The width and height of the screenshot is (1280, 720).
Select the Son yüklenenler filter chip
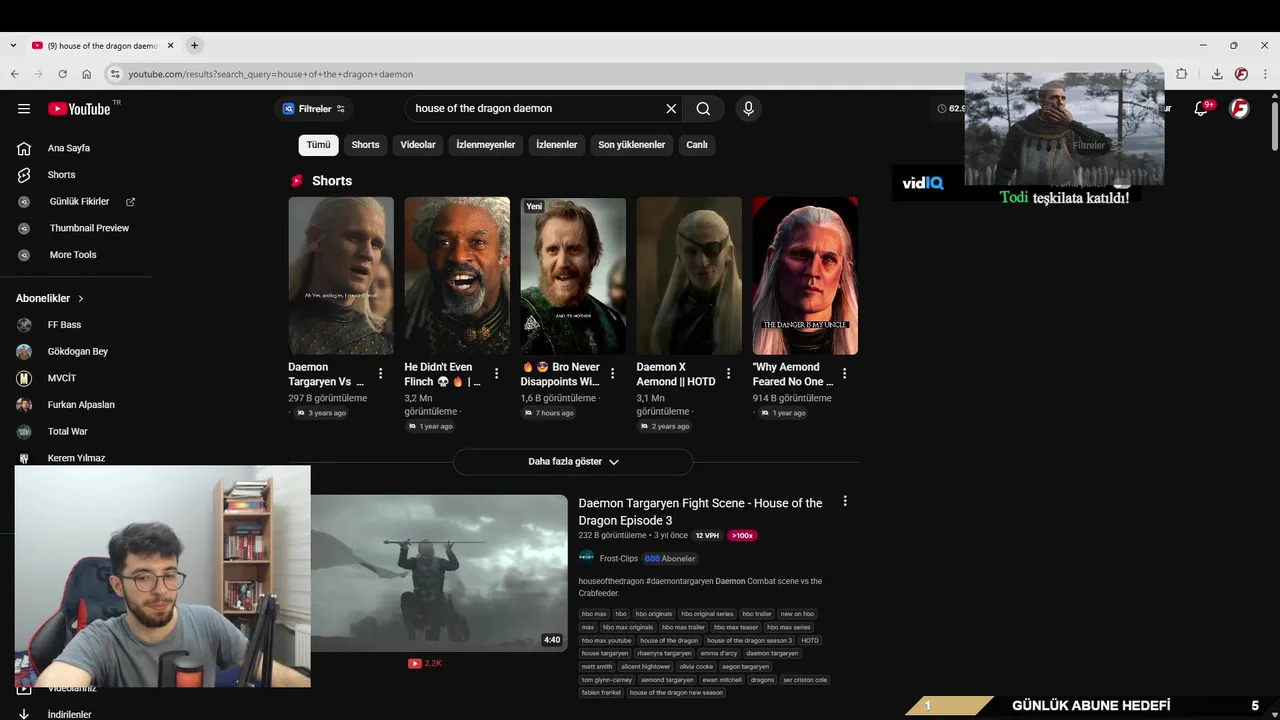pos(632,145)
